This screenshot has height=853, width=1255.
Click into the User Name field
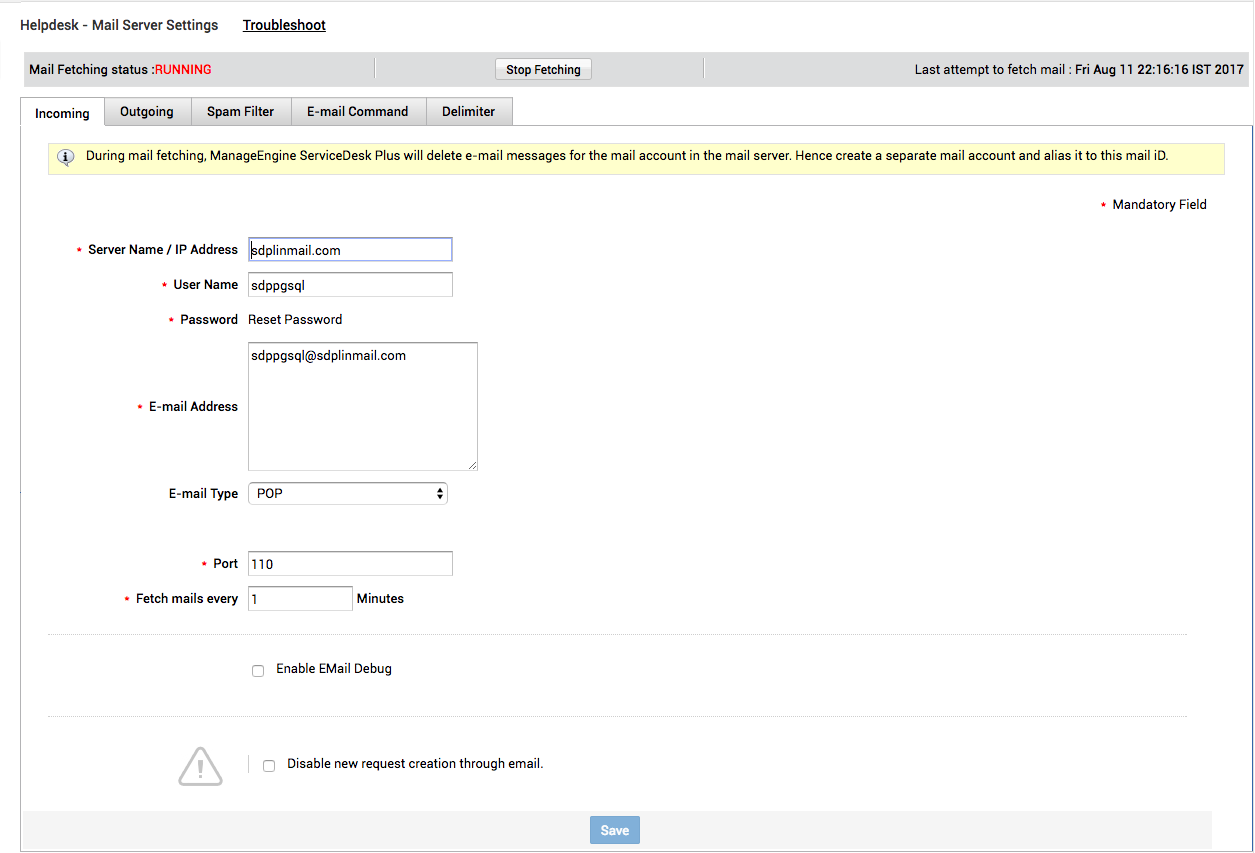coord(350,285)
